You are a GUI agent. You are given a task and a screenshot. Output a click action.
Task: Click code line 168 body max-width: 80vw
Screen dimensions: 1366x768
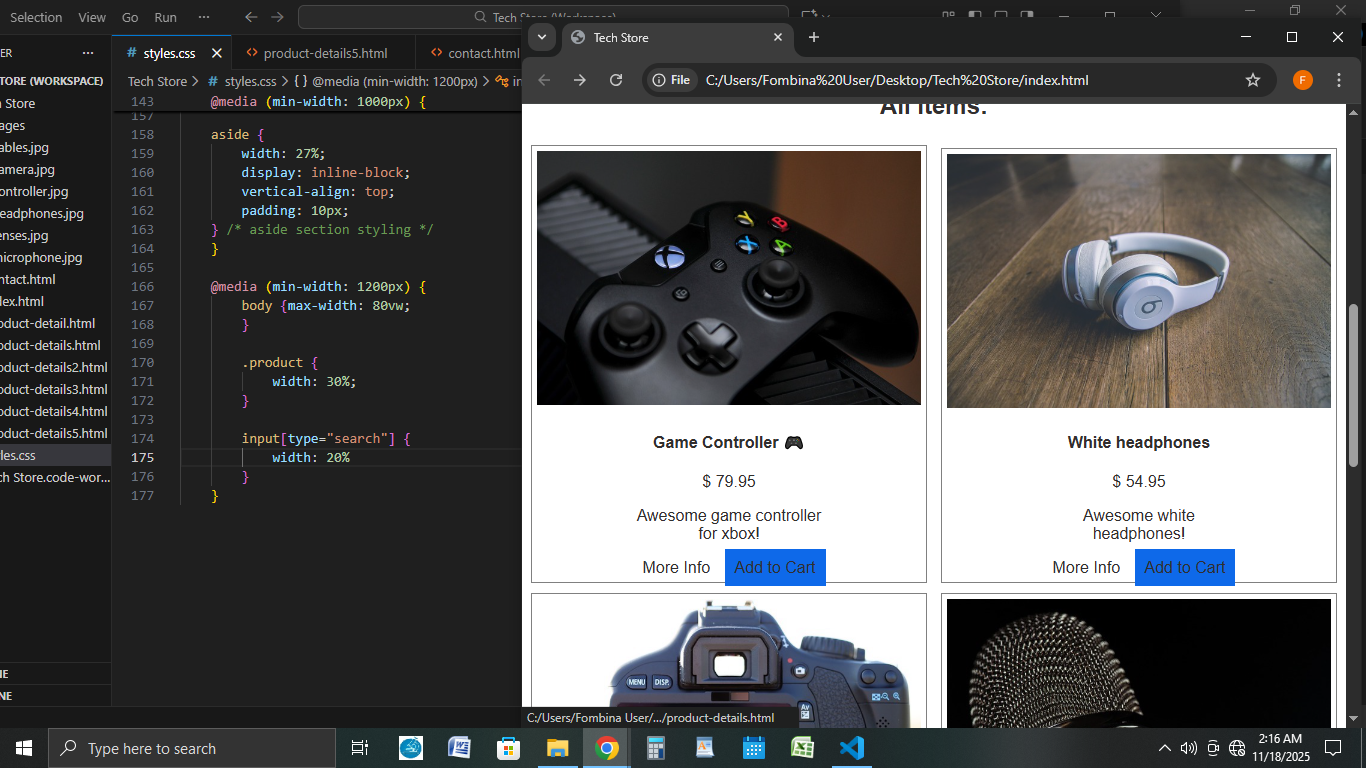point(326,305)
